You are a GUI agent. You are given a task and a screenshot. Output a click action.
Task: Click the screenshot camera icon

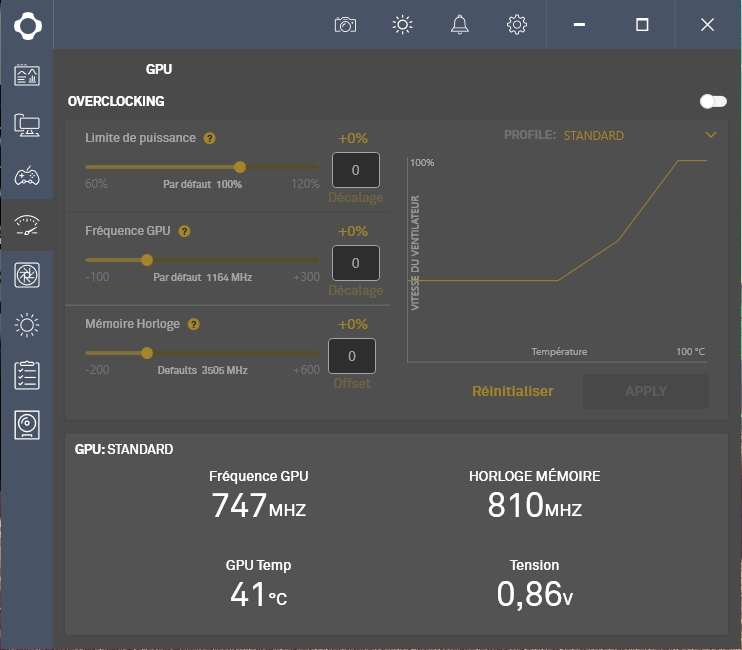coord(345,25)
